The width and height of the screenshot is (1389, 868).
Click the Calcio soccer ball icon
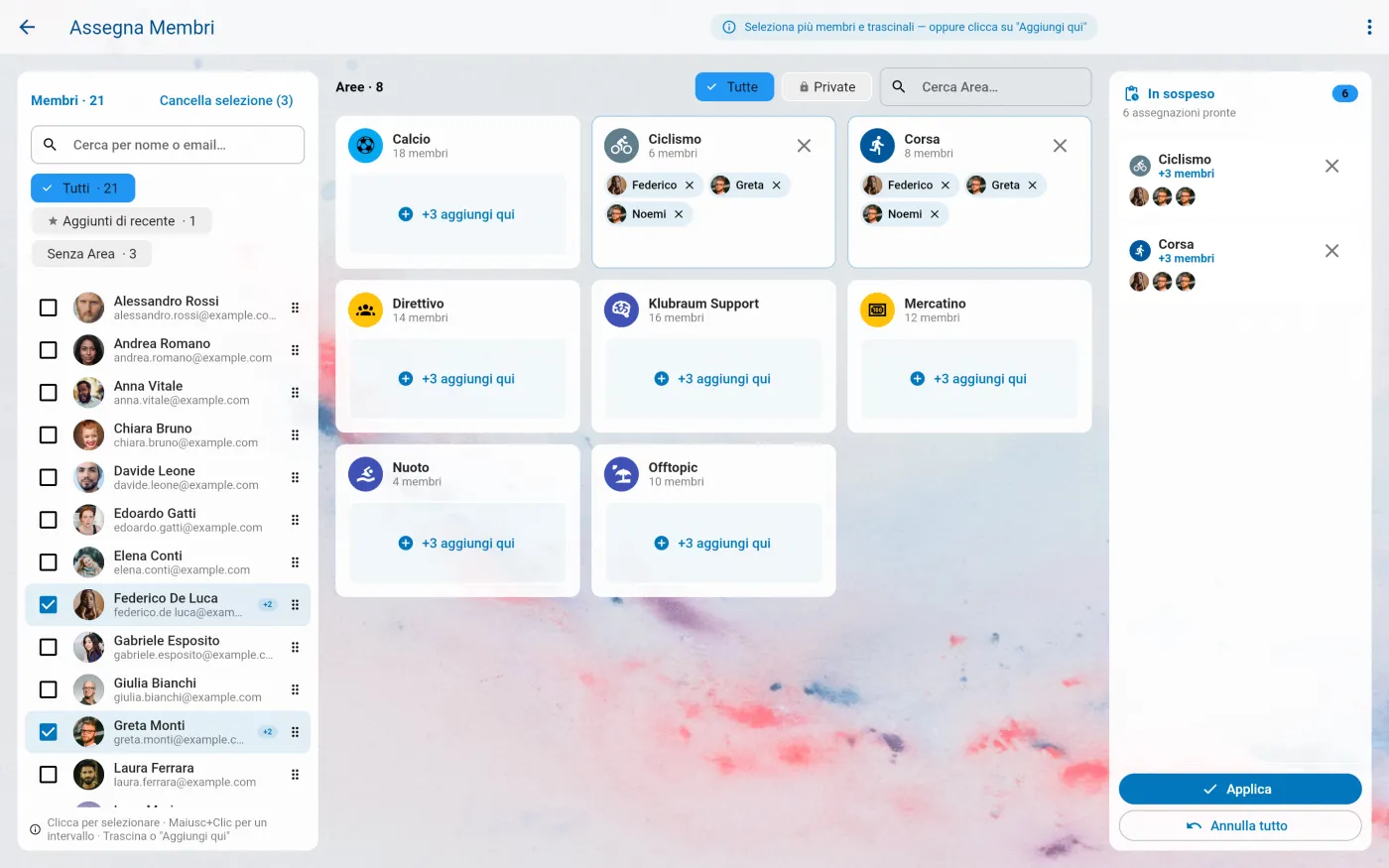(365, 146)
